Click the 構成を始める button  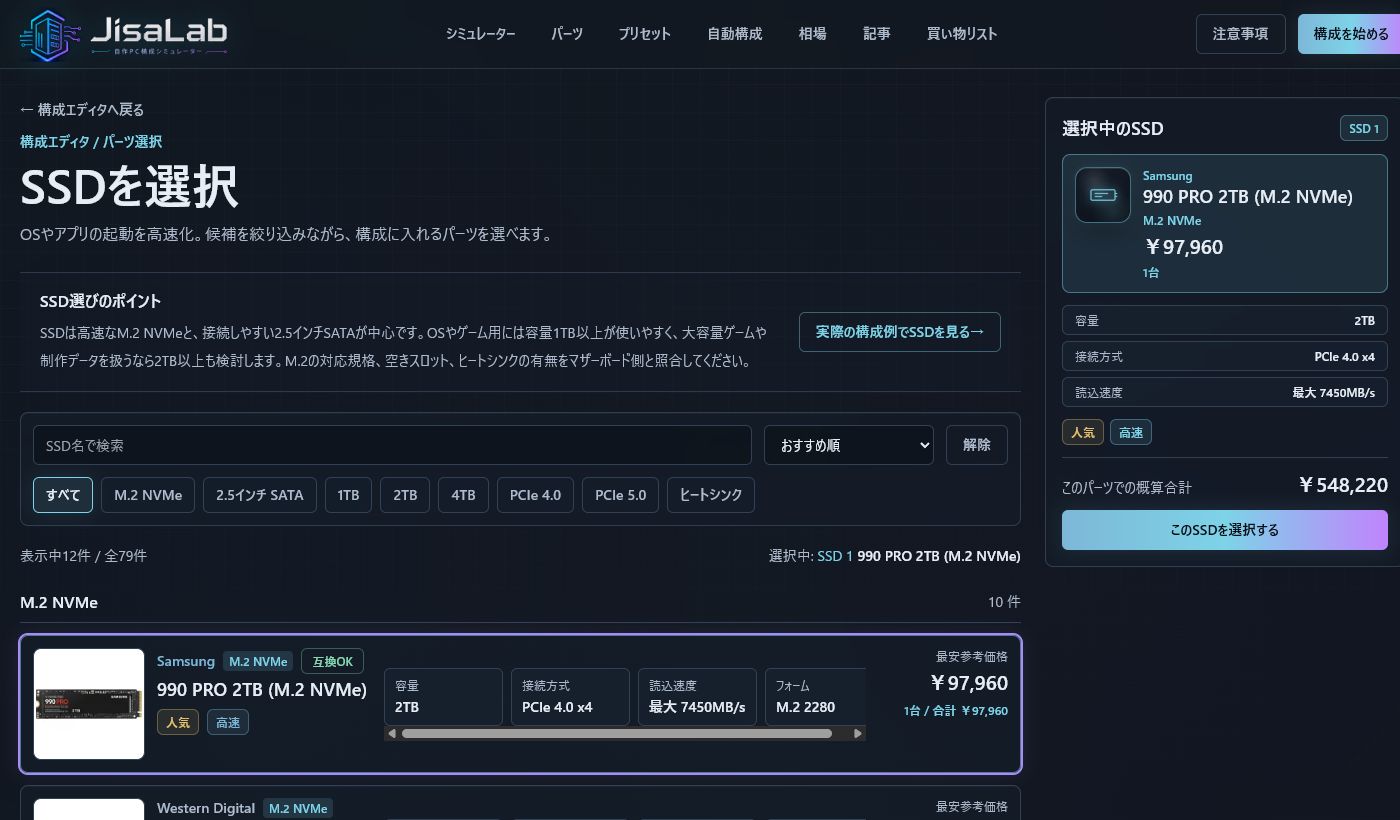(x=1349, y=34)
